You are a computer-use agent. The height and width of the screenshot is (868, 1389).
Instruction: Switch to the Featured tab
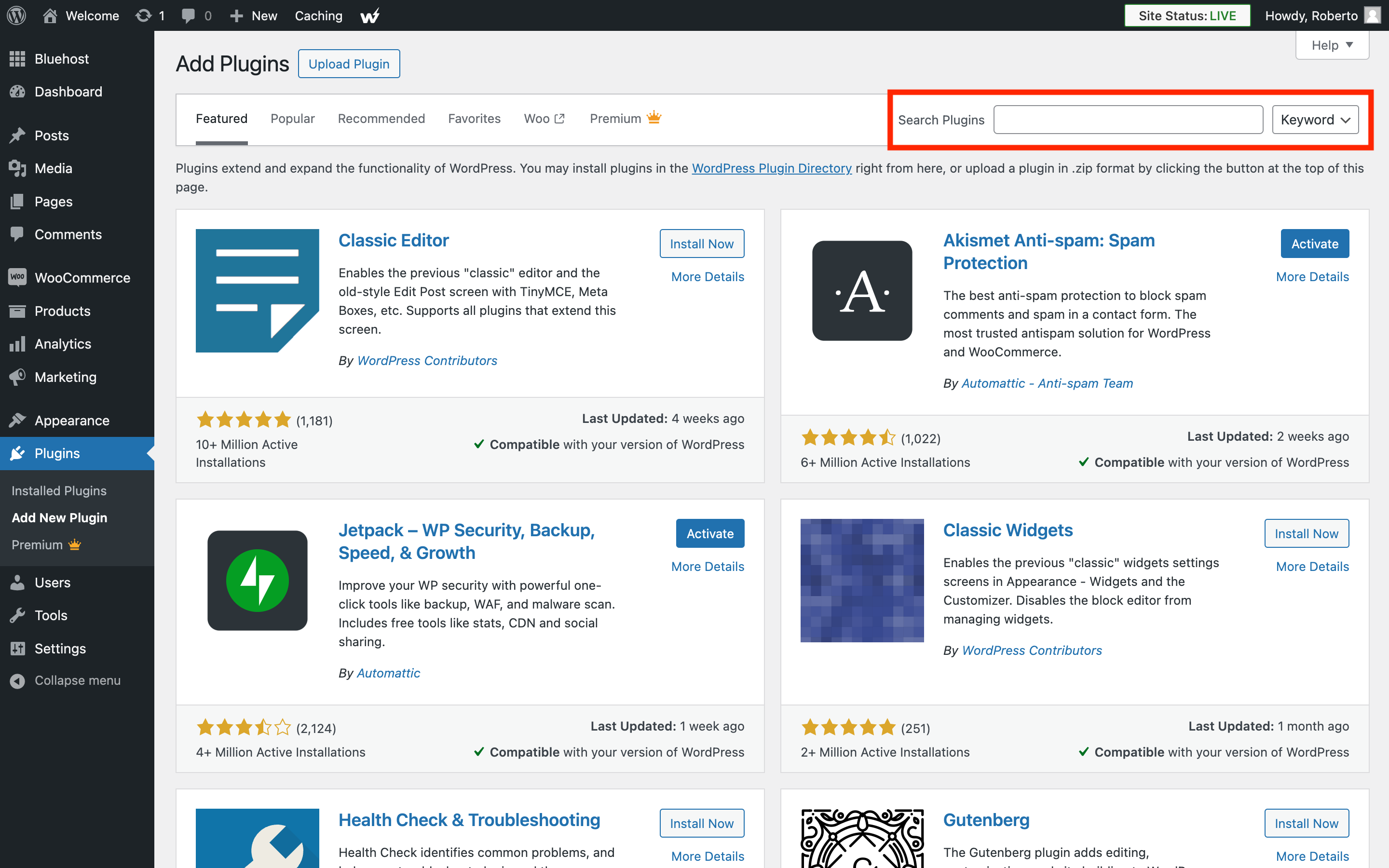221,119
